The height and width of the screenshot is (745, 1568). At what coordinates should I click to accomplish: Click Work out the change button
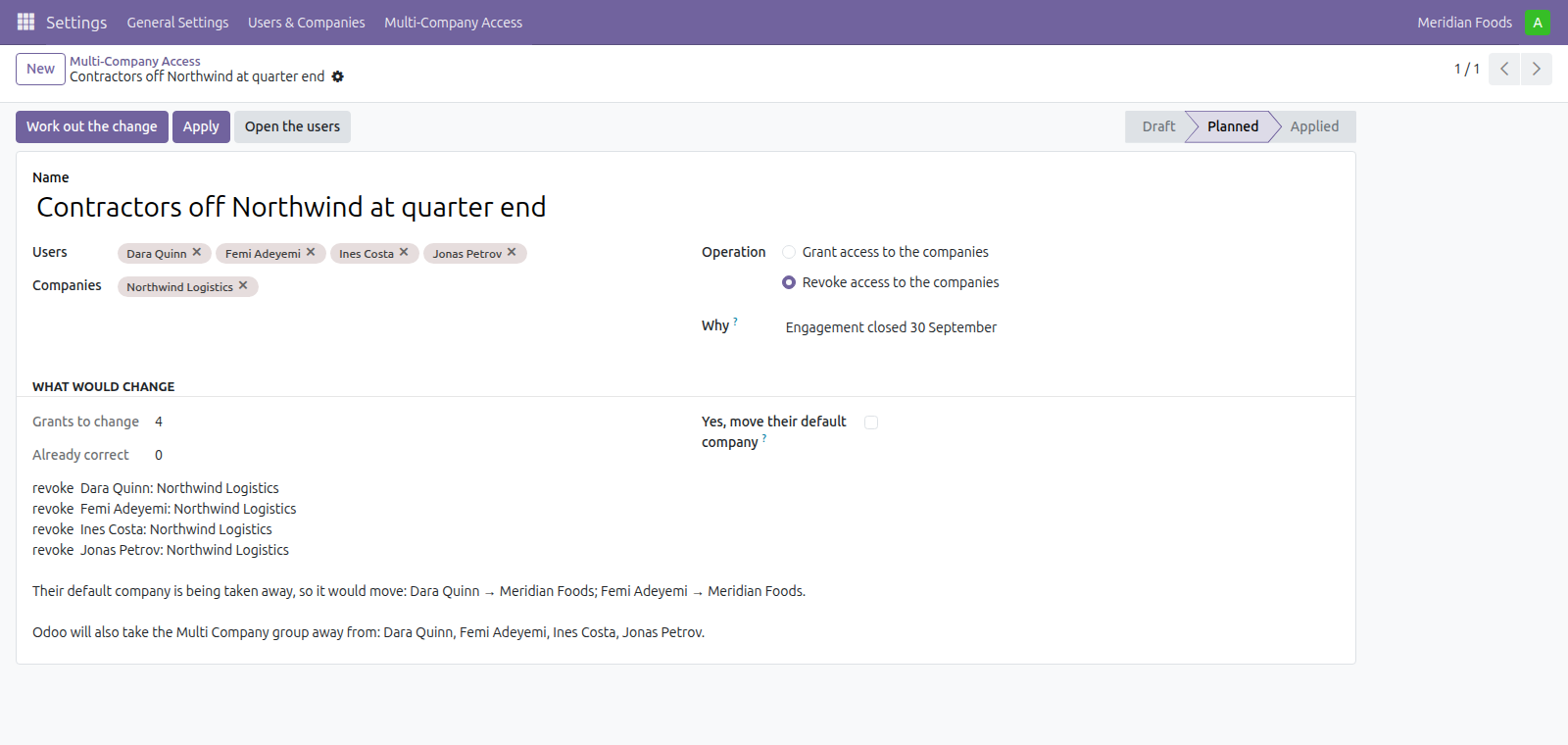coord(92,126)
